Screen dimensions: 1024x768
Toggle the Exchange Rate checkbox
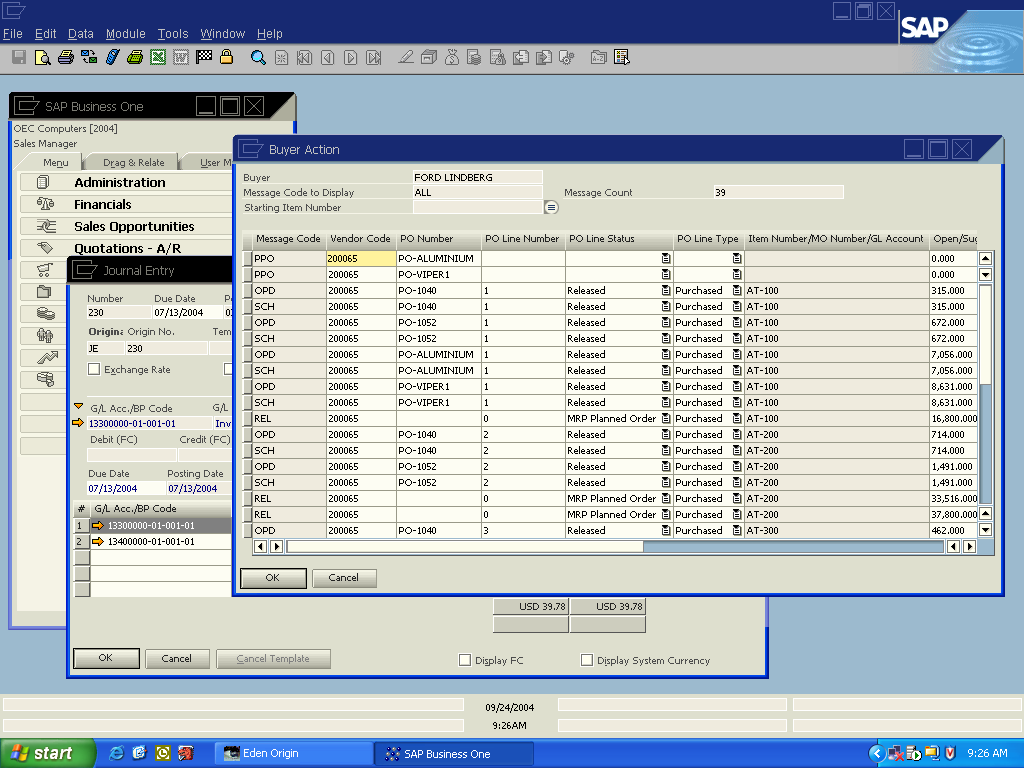(94, 370)
